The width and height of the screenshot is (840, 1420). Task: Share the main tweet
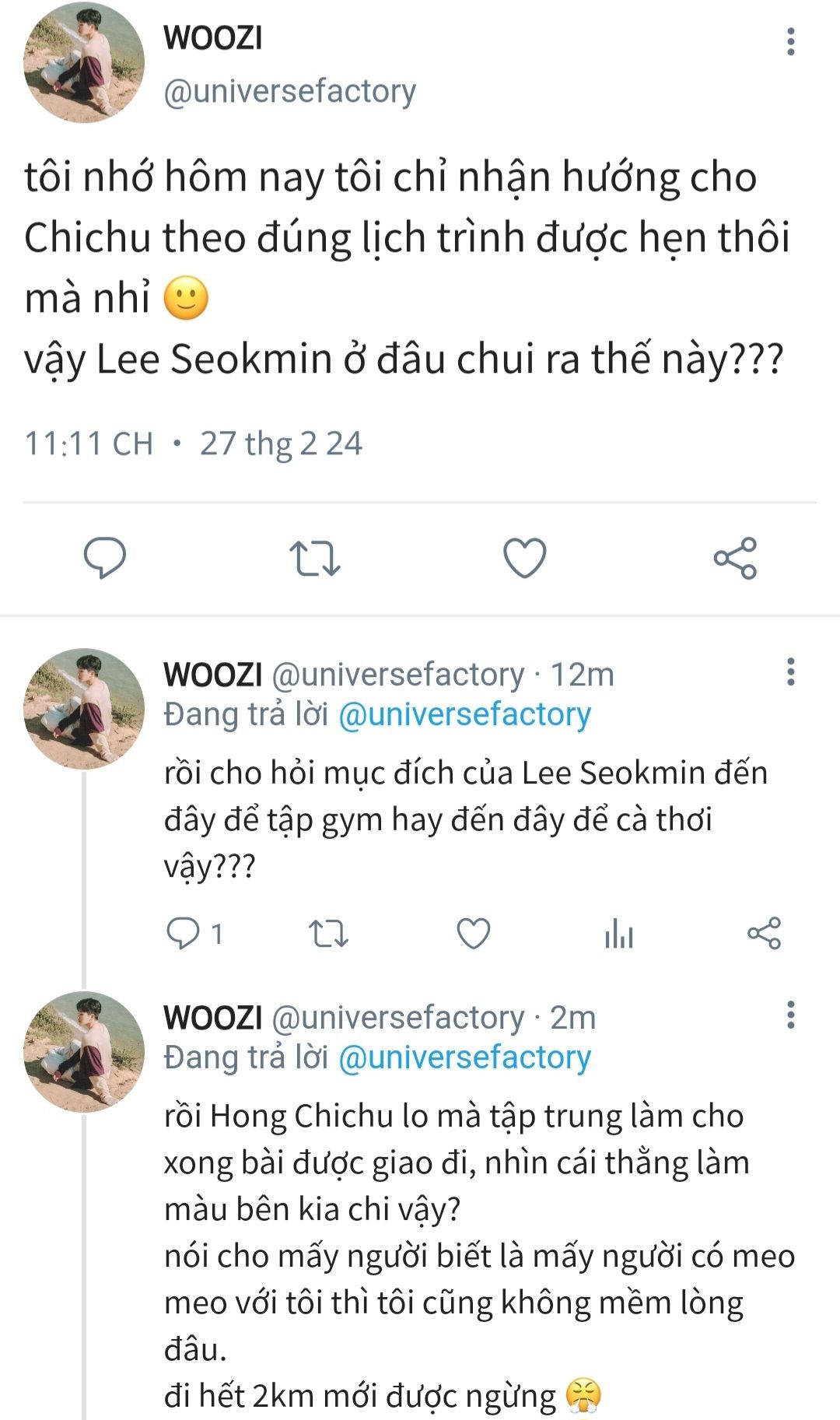[735, 558]
